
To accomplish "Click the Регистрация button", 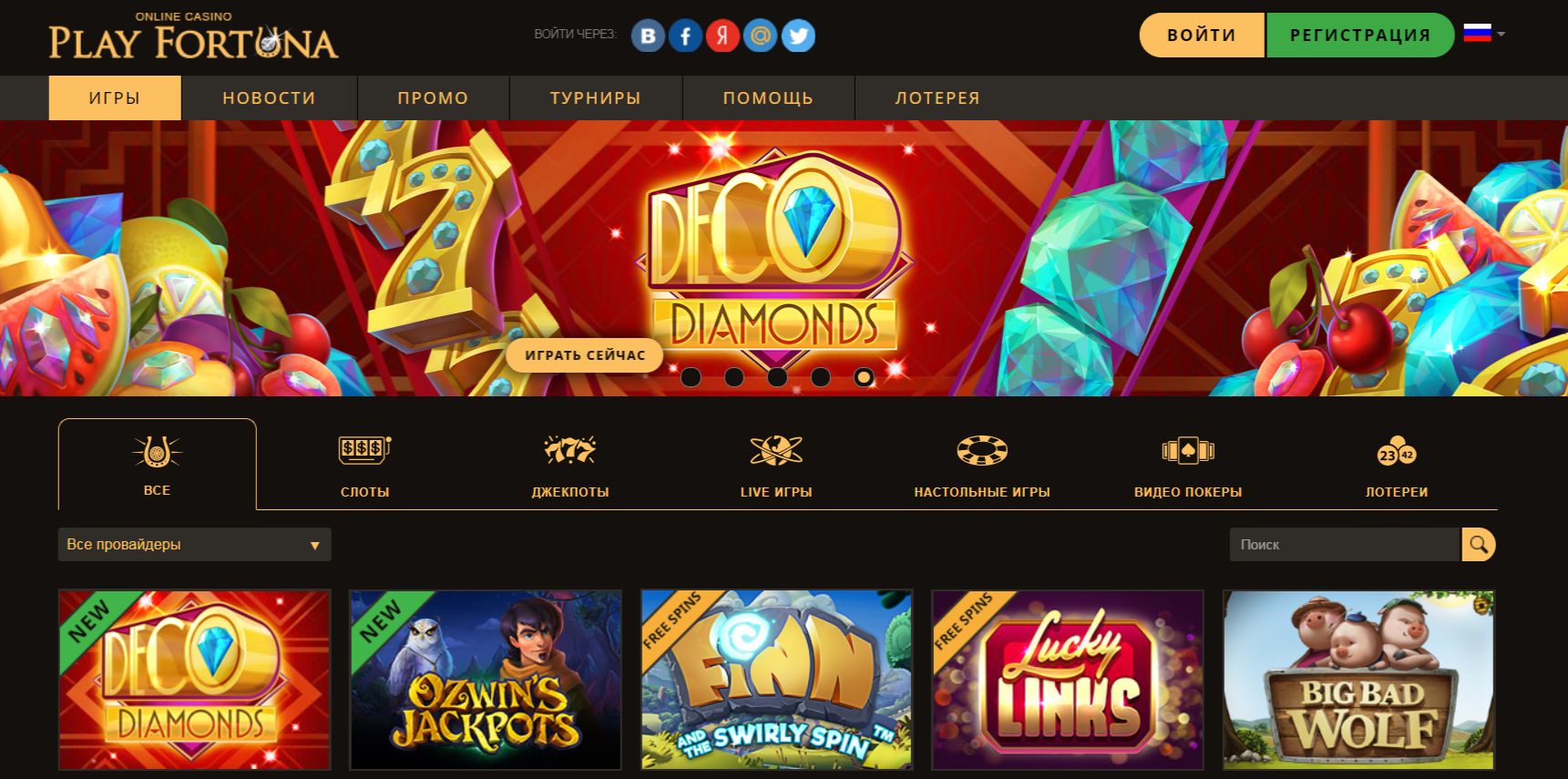I will click(x=1360, y=35).
